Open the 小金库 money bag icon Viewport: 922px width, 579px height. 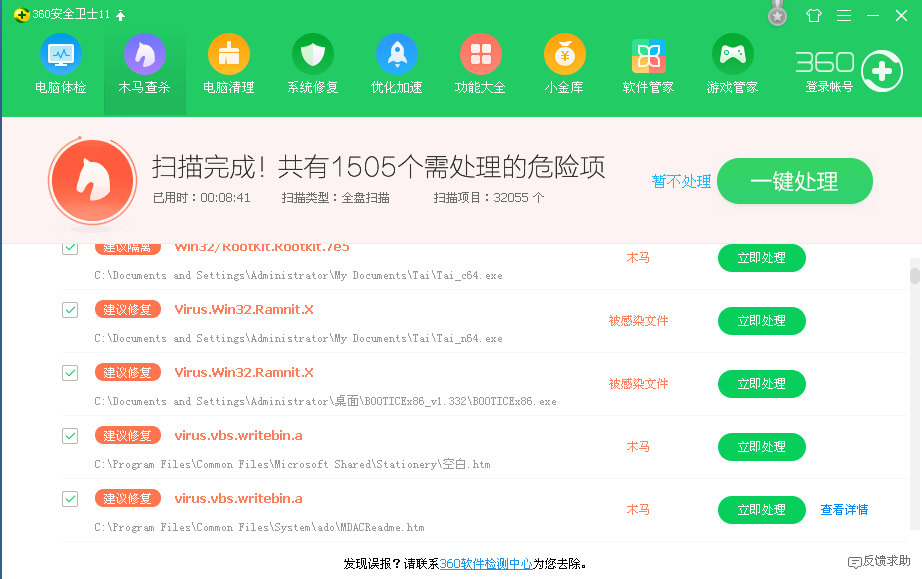[564, 54]
